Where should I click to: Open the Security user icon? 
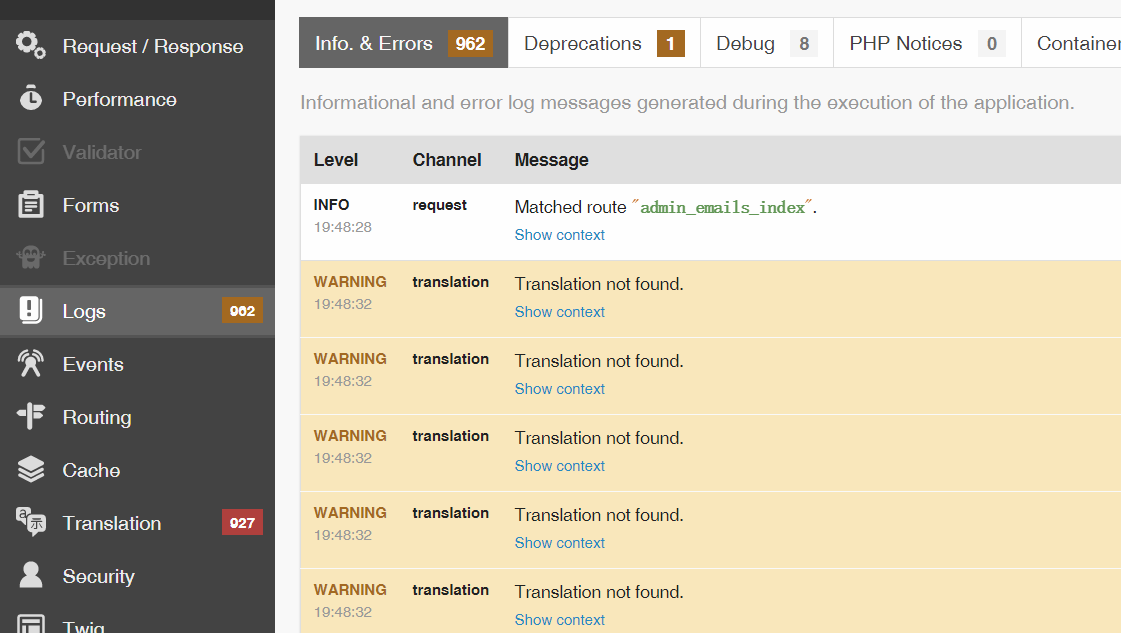(31, 575)
